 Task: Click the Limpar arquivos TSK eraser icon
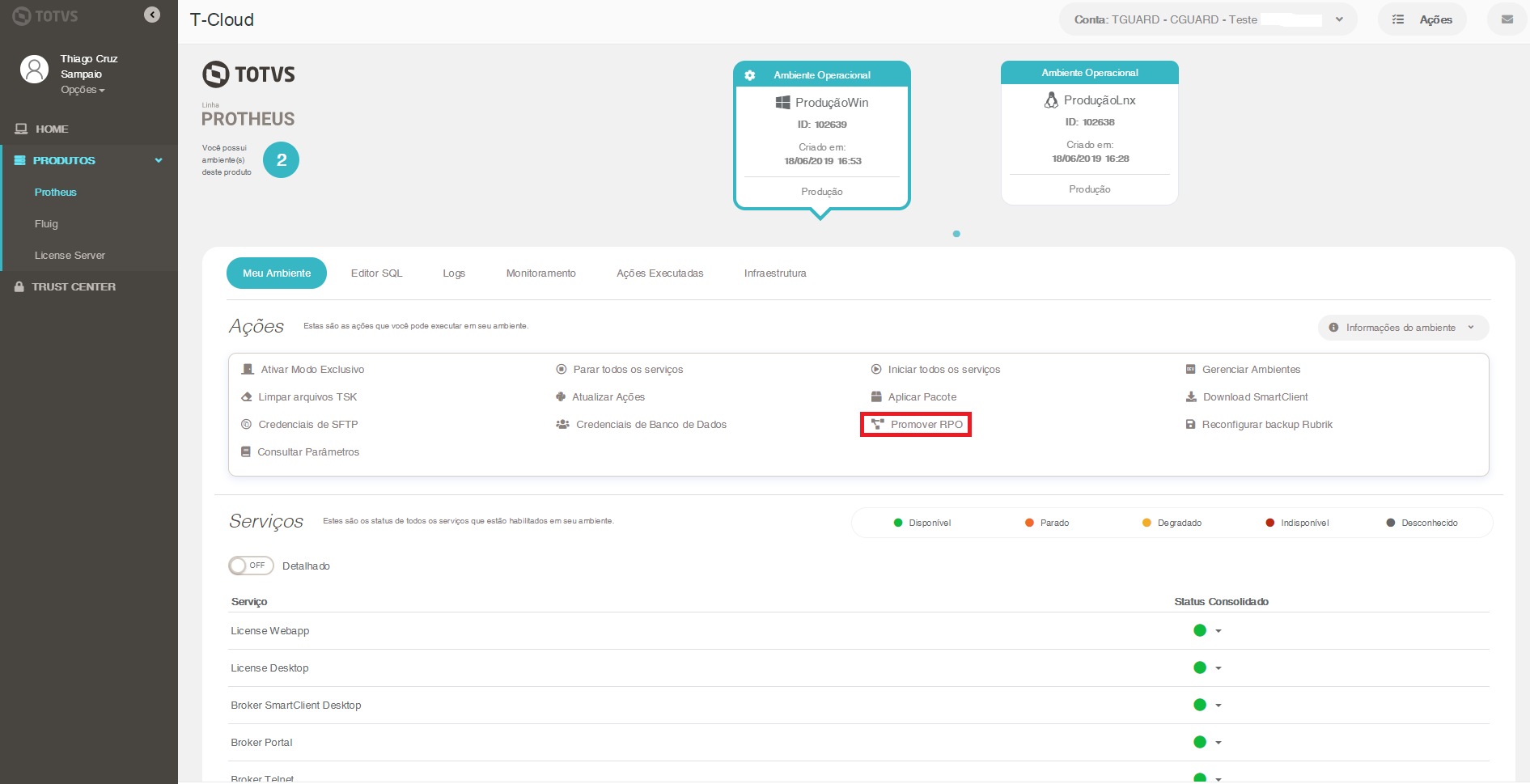(247, 396)
